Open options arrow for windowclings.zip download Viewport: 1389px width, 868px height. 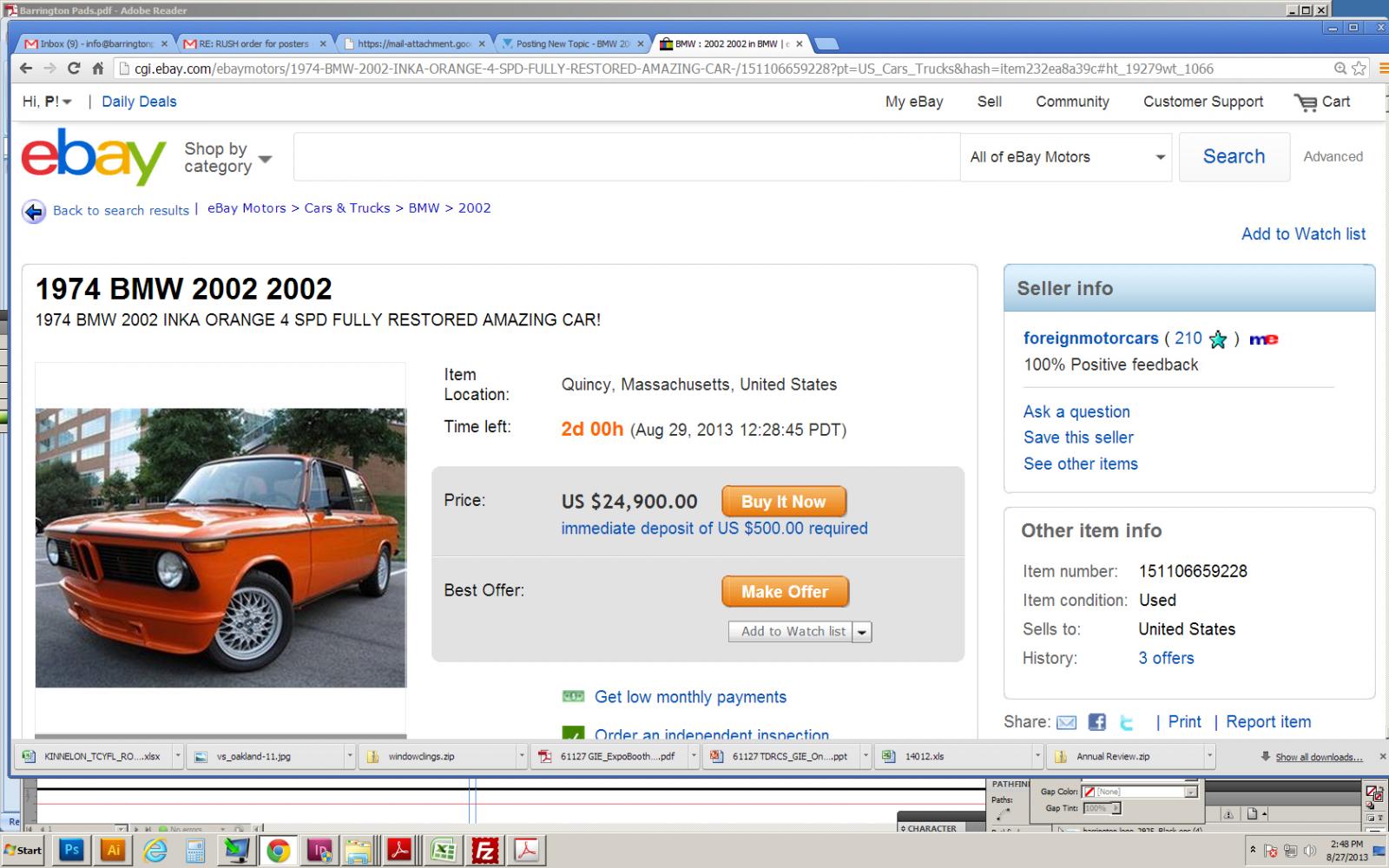click(x=522, y=756)
